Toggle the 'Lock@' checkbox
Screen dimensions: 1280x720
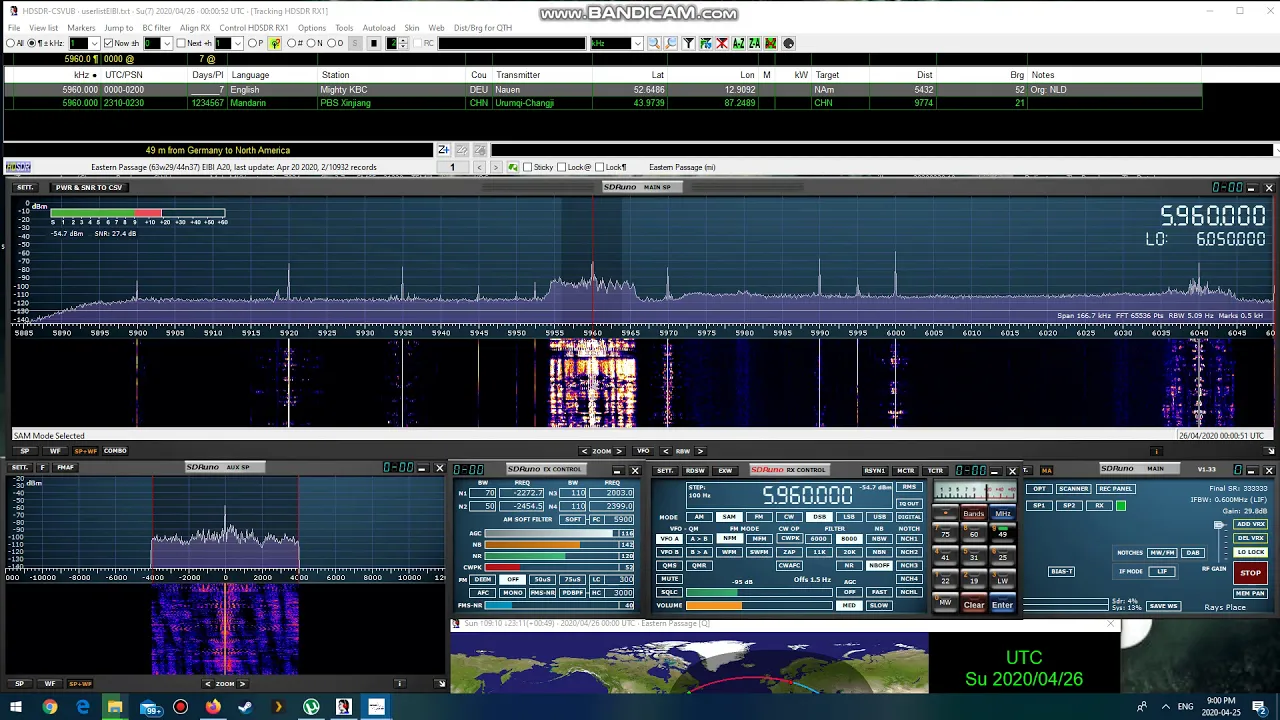click(562, 167)
